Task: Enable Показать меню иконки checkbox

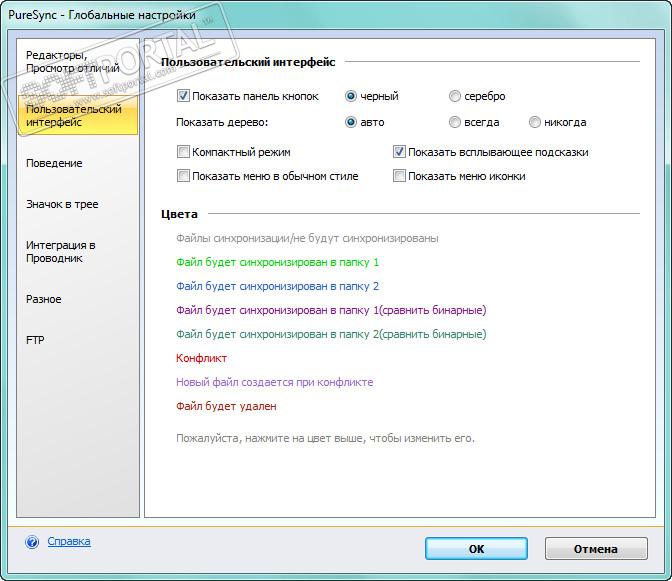Action: pos(399,176)
